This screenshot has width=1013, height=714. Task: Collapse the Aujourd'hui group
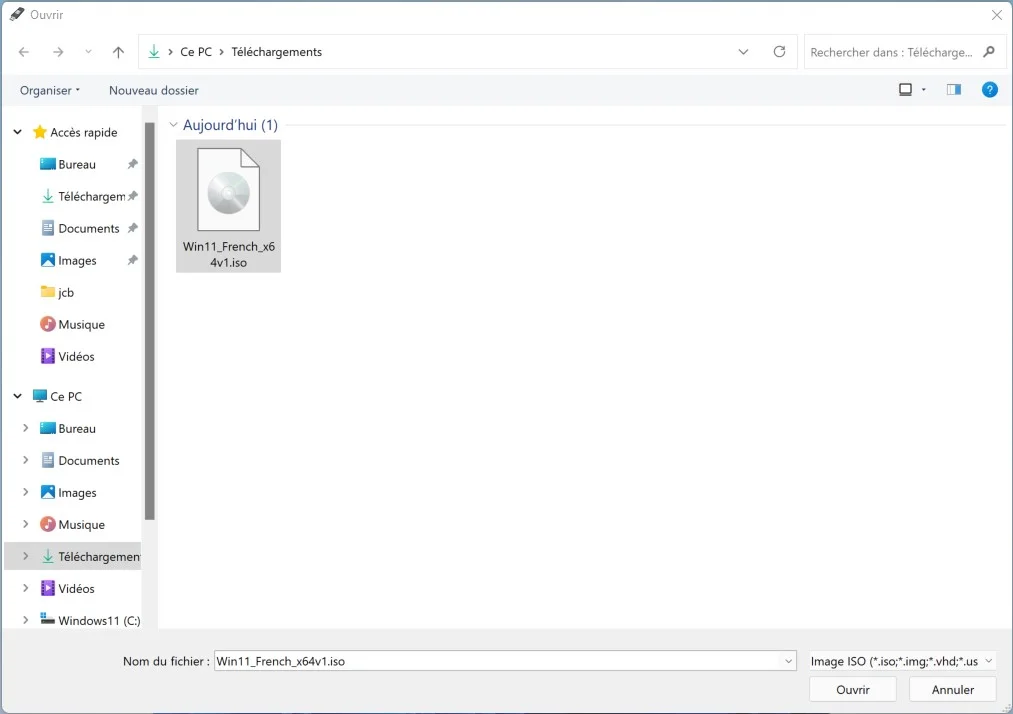tap(173, 124)
